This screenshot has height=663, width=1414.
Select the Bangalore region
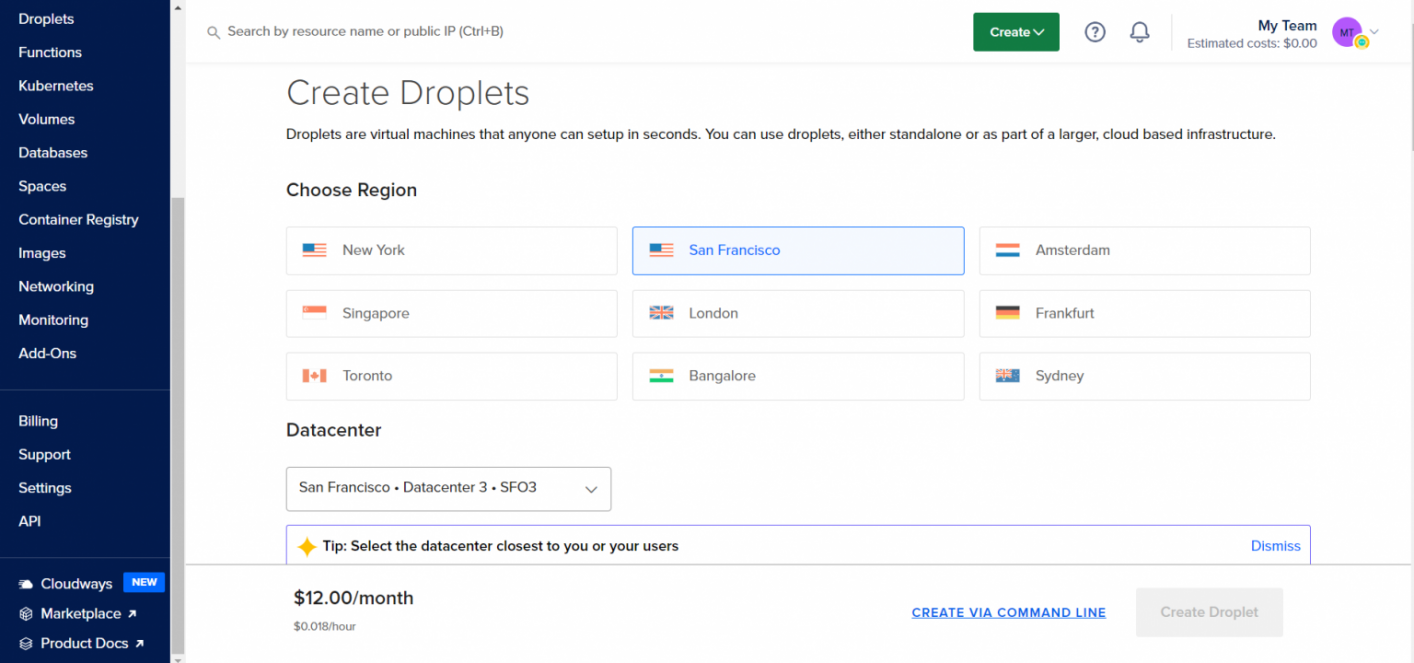tap(798, 376)
